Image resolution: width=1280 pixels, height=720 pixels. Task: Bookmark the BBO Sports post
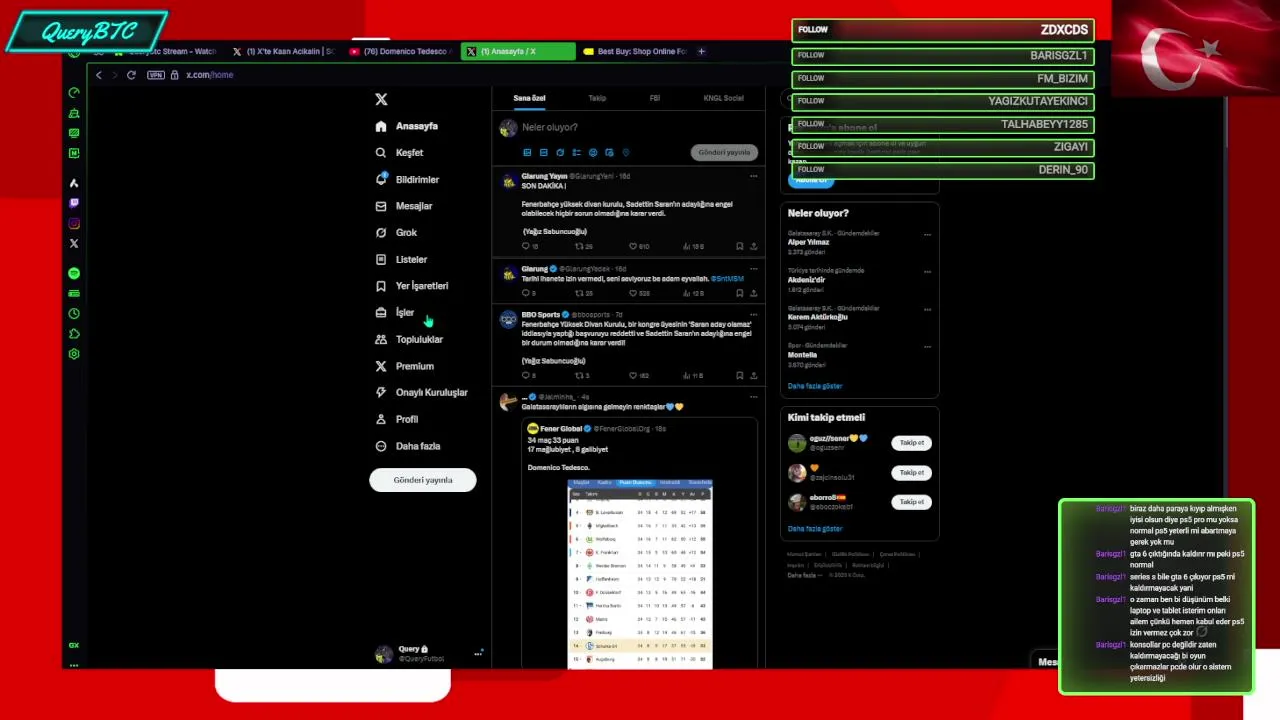[x=739, y=376]
